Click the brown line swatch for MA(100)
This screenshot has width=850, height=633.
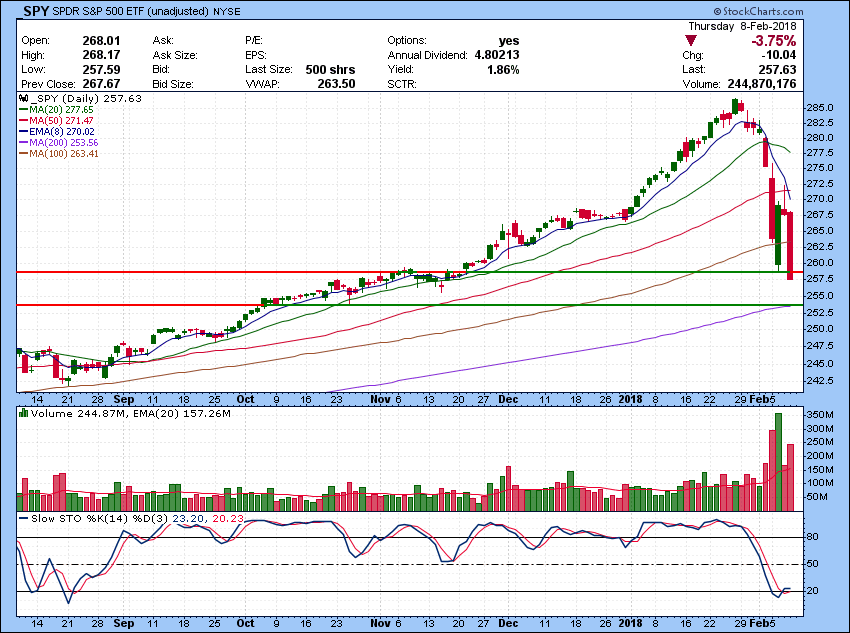24,154
